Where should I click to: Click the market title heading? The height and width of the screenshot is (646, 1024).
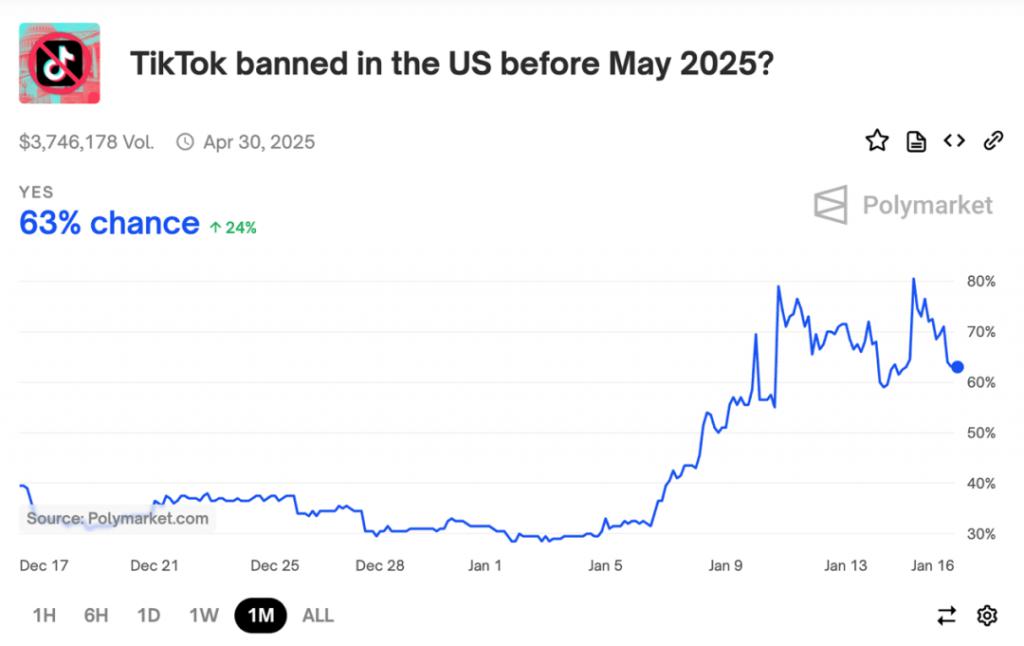pos(452,64)
